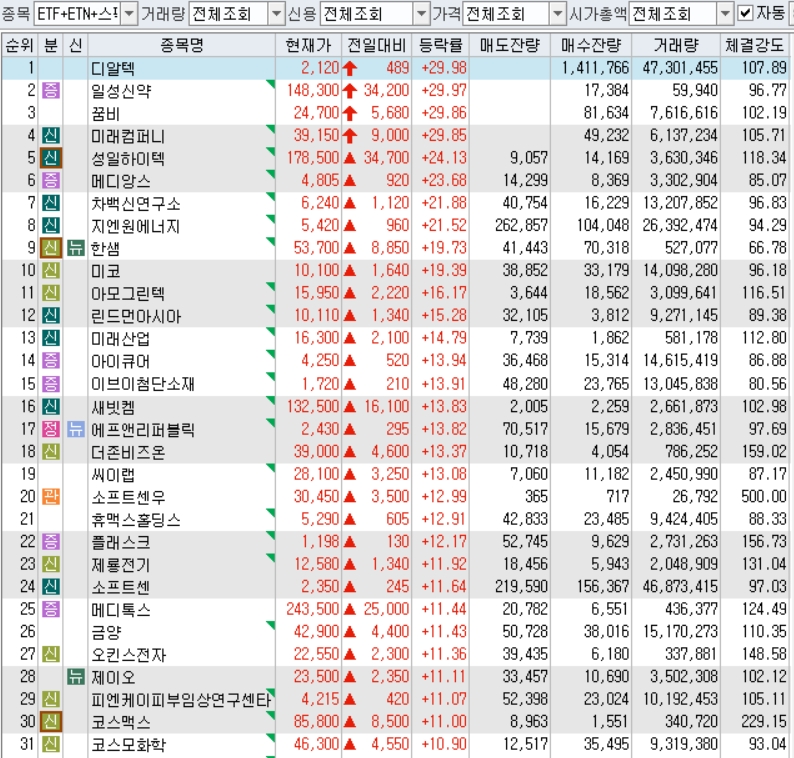
Task: Open the 거래량 전체조회 dropdown
Action: tap(276, 14)
